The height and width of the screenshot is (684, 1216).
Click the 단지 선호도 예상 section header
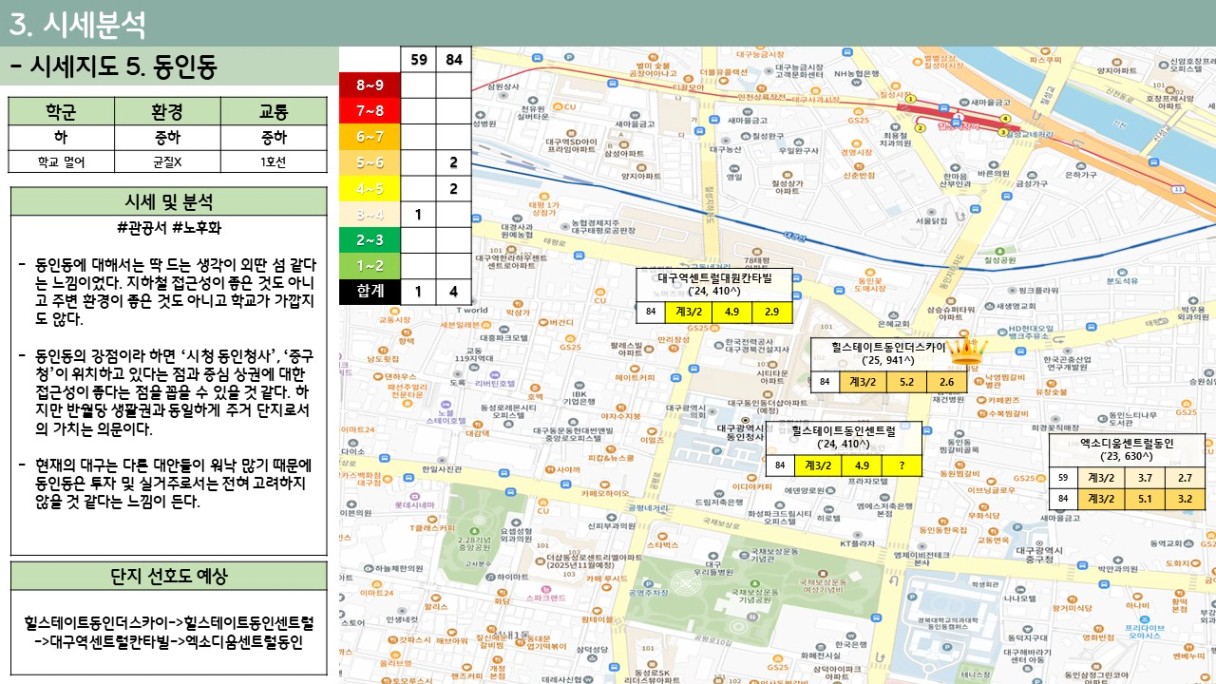click(x=169, y=575)
